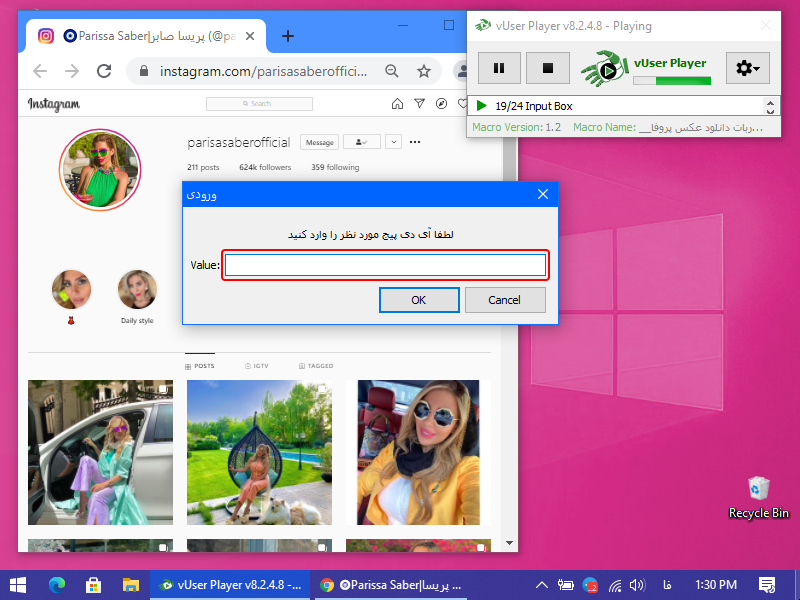Go to Instagram home icon
This screenshot has height=600, width=800.
[397, 104]
